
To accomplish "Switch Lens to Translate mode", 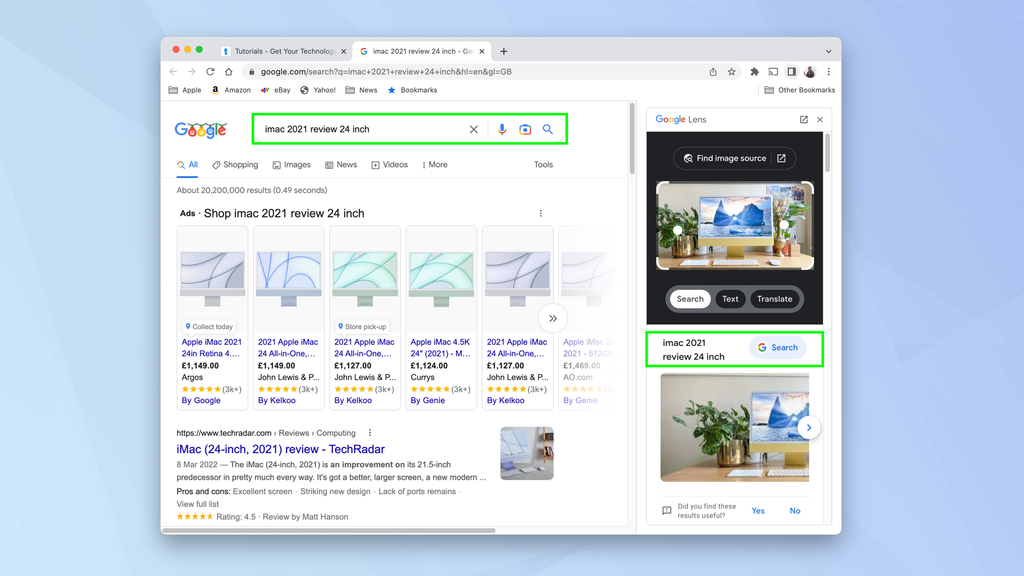I will coord(776,298).
